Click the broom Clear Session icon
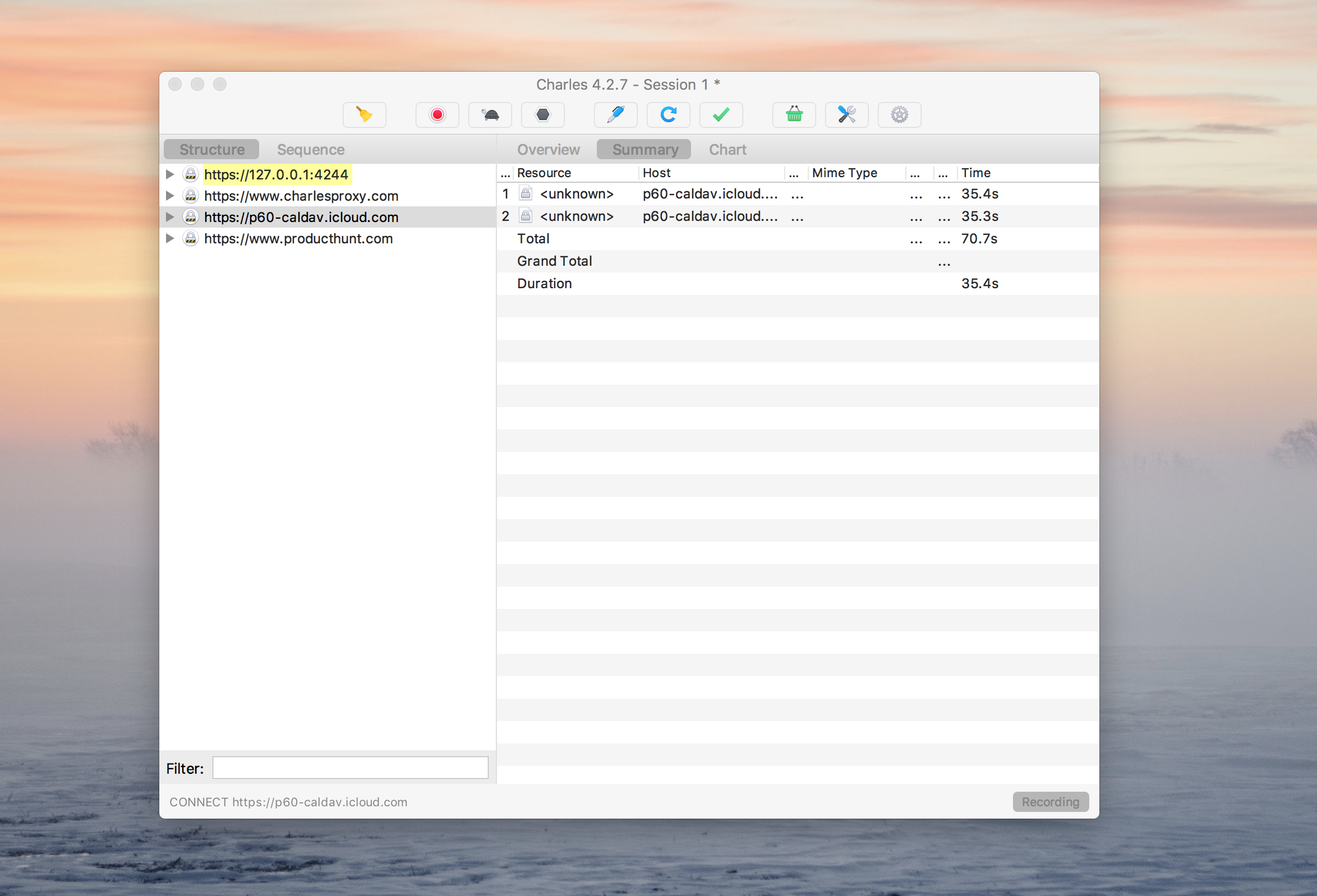Screen dimensions: 1317x896 [x=365, y=115]
